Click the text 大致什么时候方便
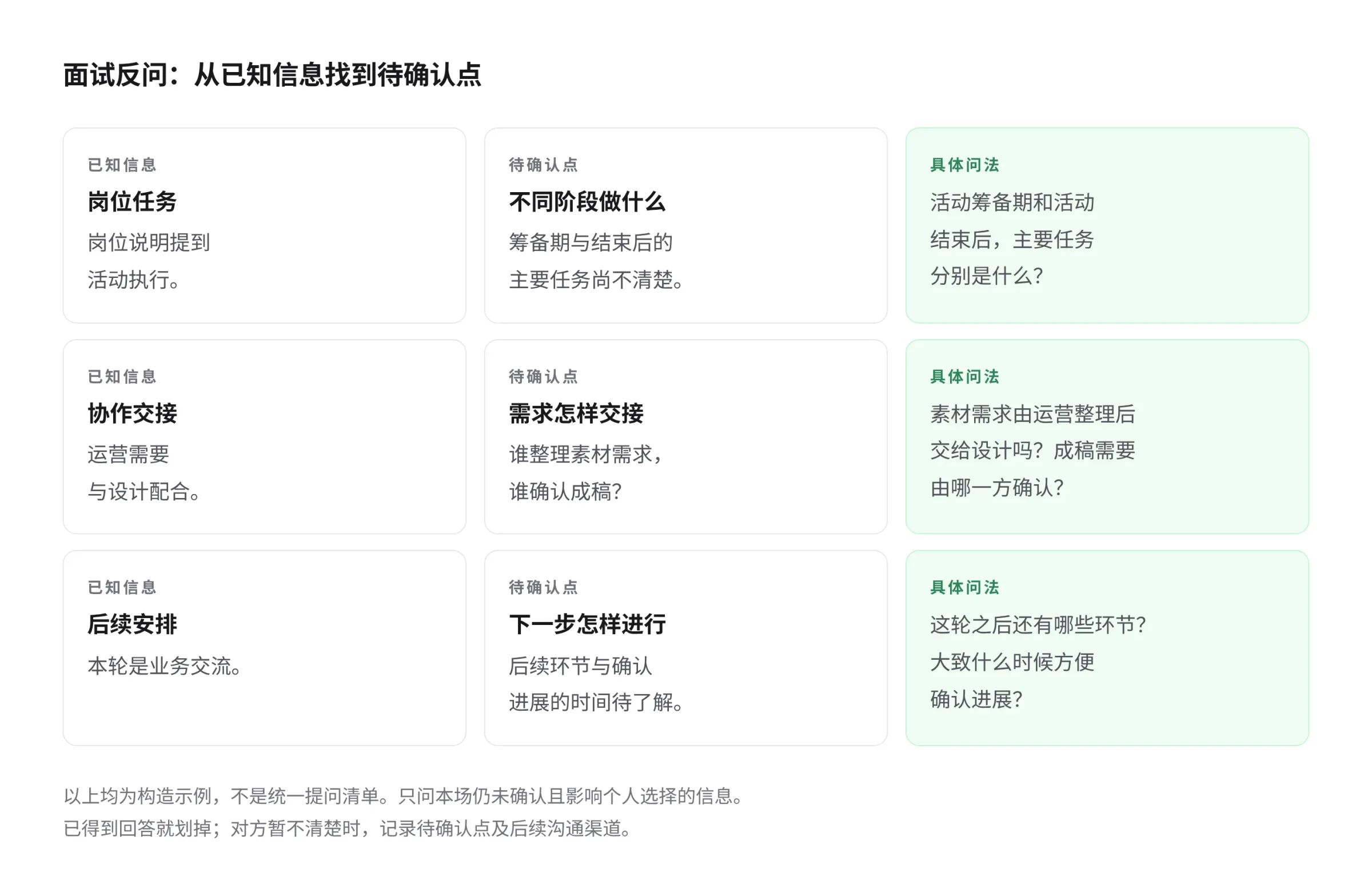This screenshot has width=1372, height=896. click(x=1012, y=662)
